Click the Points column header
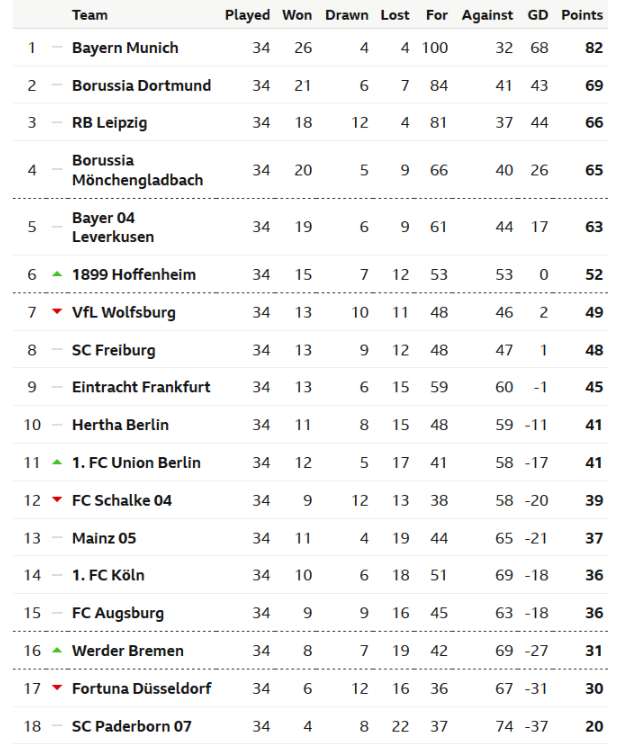 click(x=582, y=15)
